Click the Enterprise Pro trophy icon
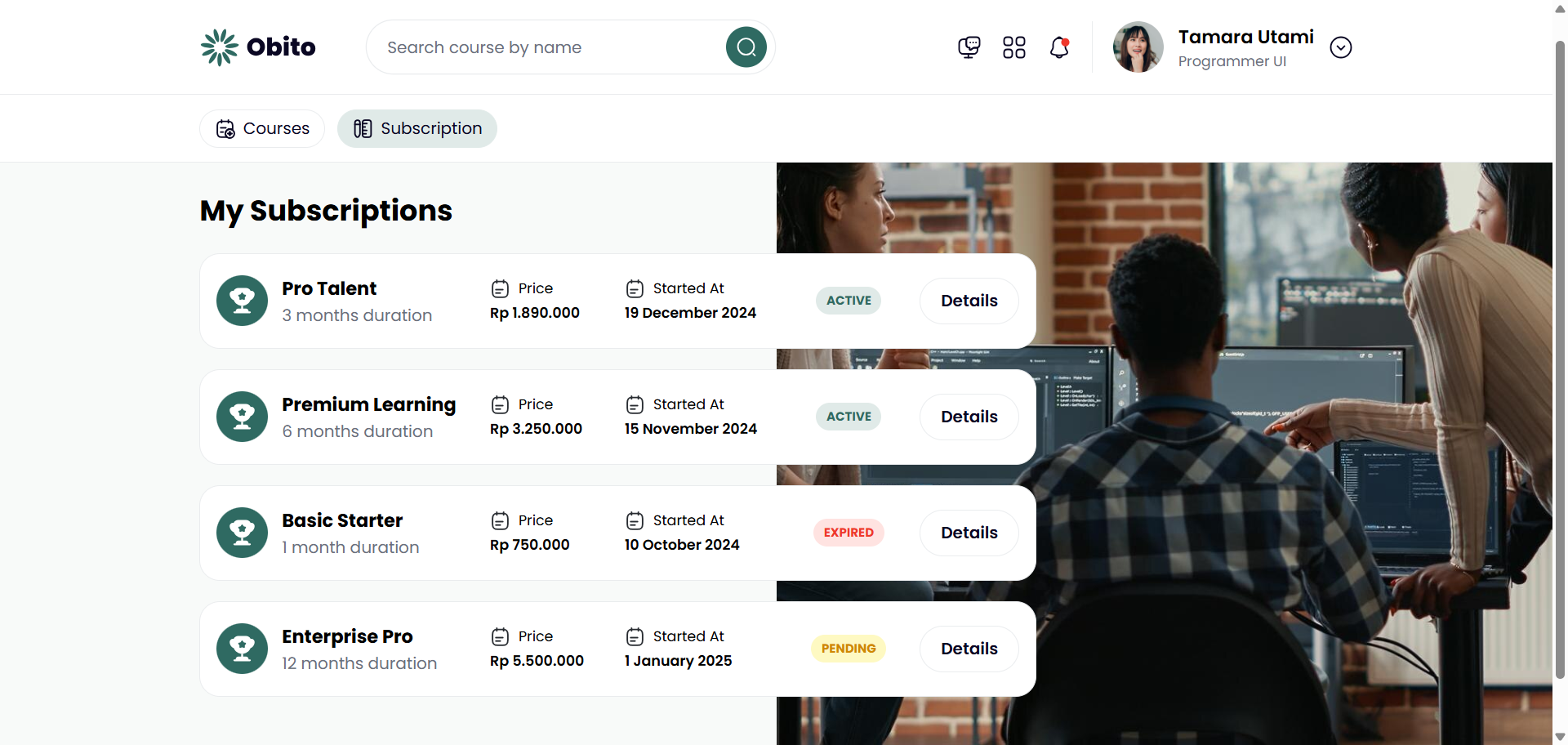The width and height of the screenshot is (1568, 745). click(x=242, y=649)
